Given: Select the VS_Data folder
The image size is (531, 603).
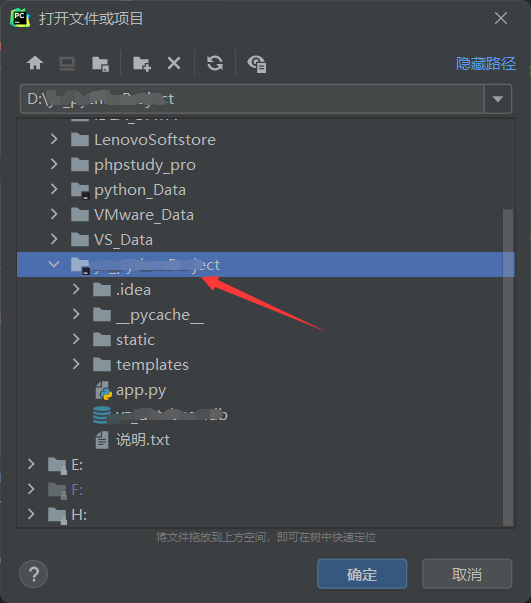Looking at the screenshot, I should pyautogui.click(x=123, y=240).
